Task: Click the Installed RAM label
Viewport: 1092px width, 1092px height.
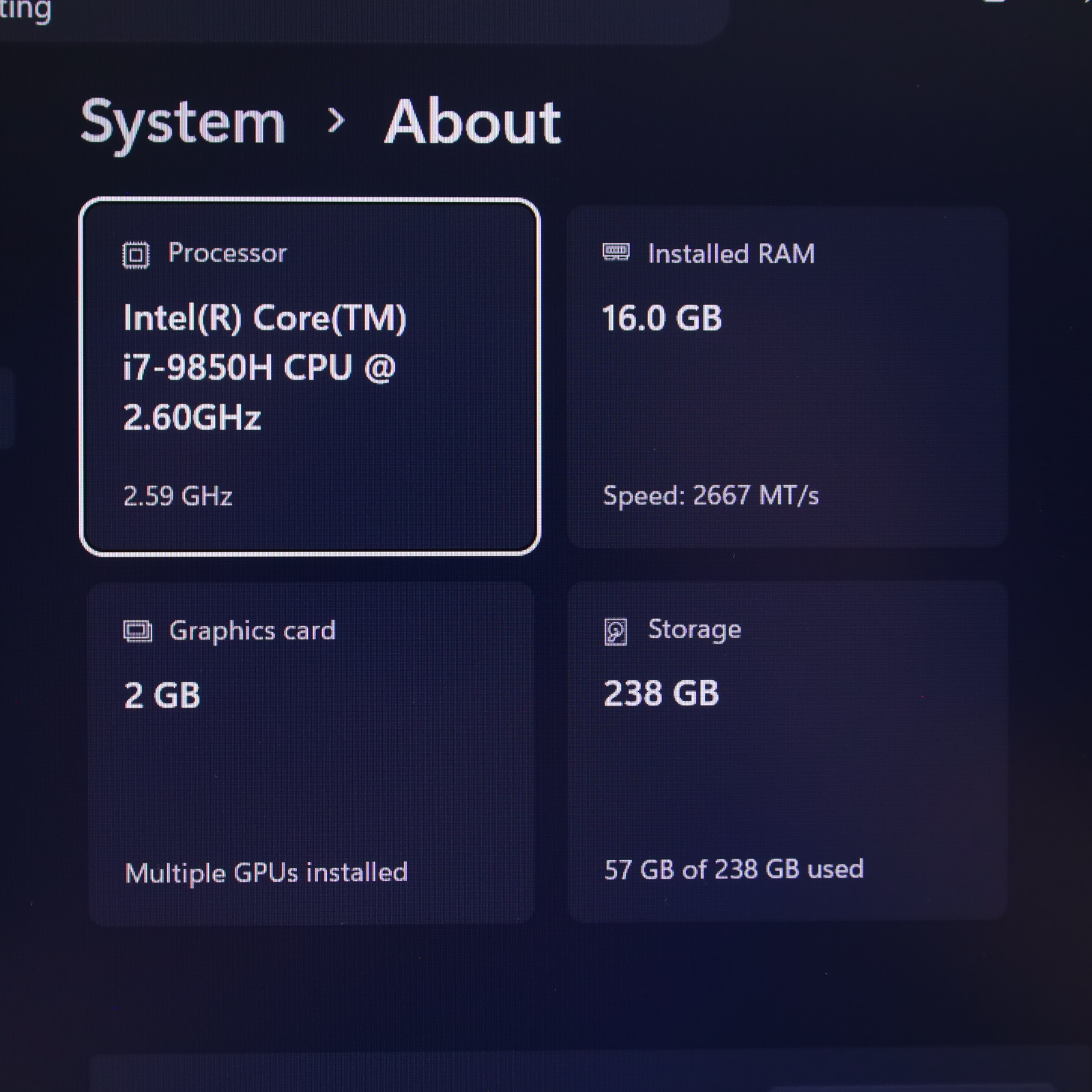Action: (732, 254)
